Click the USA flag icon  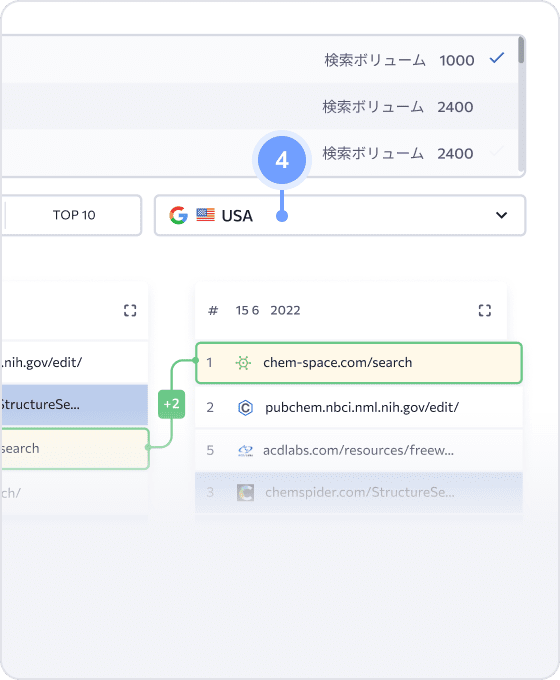206,215
